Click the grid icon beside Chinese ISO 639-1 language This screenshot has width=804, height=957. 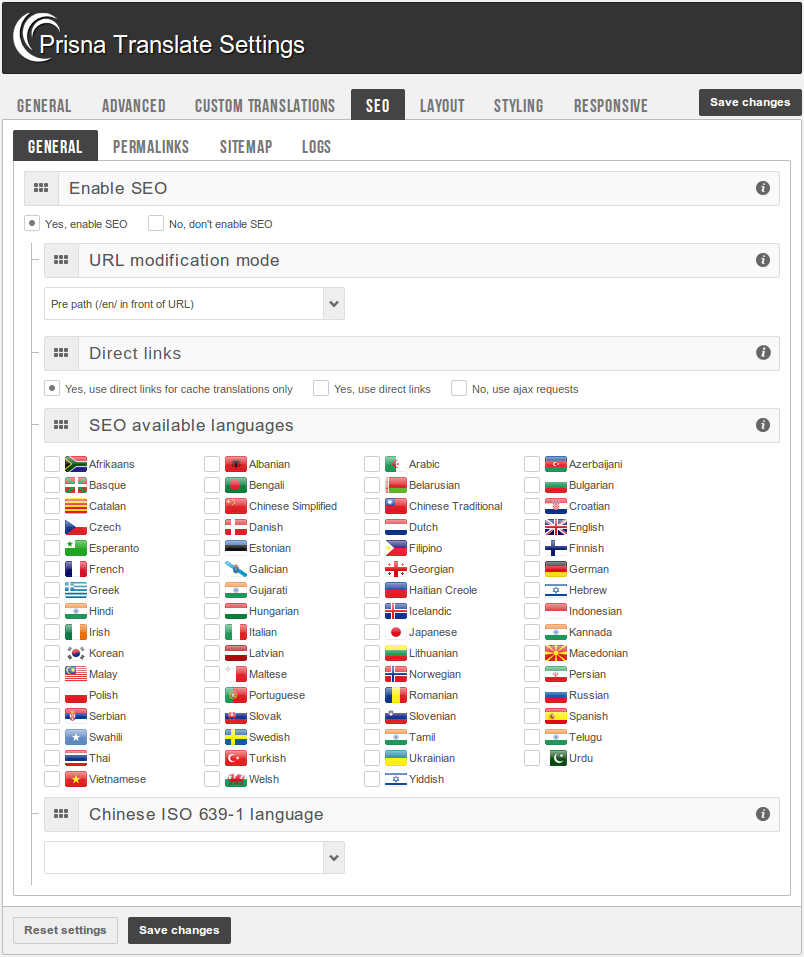click(x=61, y=814)
